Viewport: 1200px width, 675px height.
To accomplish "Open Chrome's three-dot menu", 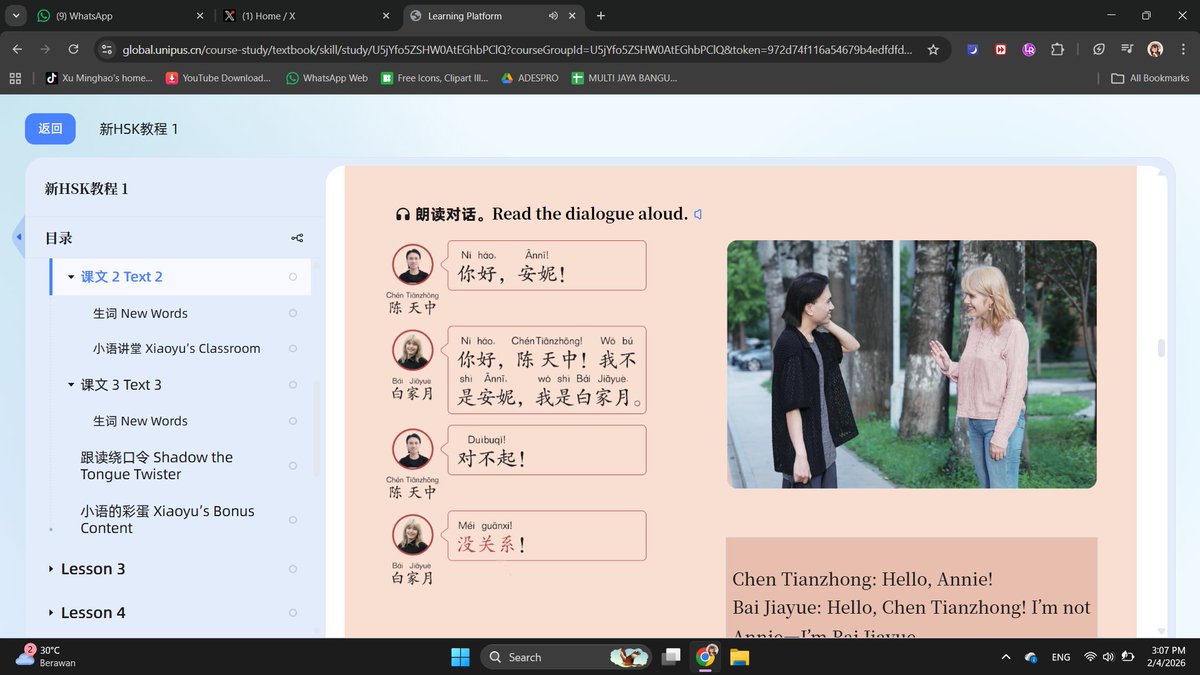I will pyautogui.click(x=1182, y=49).
